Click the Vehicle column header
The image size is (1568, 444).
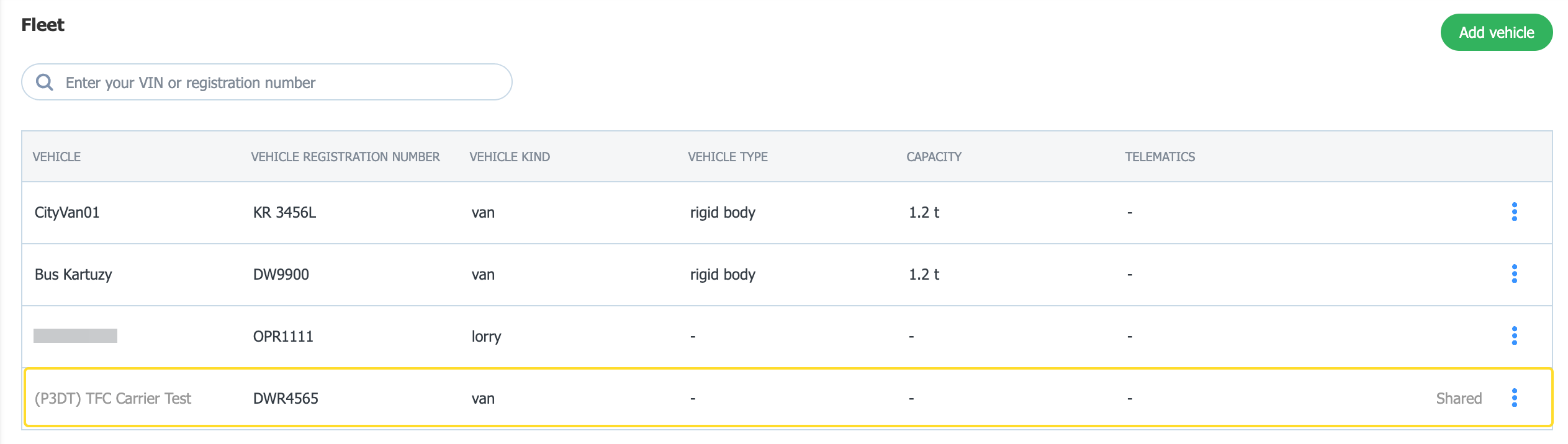pos(56,157)
